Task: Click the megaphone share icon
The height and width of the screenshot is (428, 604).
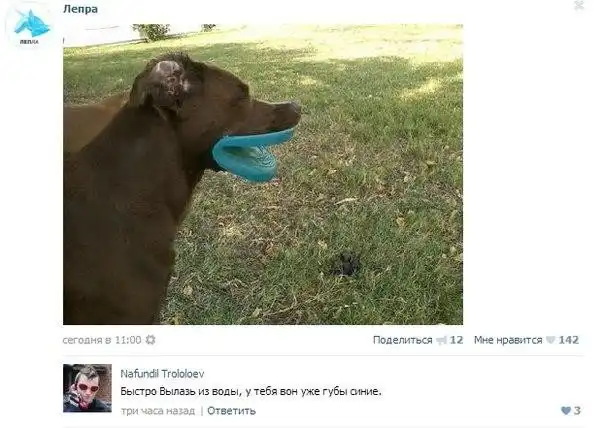Action: [x=441, y=341]
